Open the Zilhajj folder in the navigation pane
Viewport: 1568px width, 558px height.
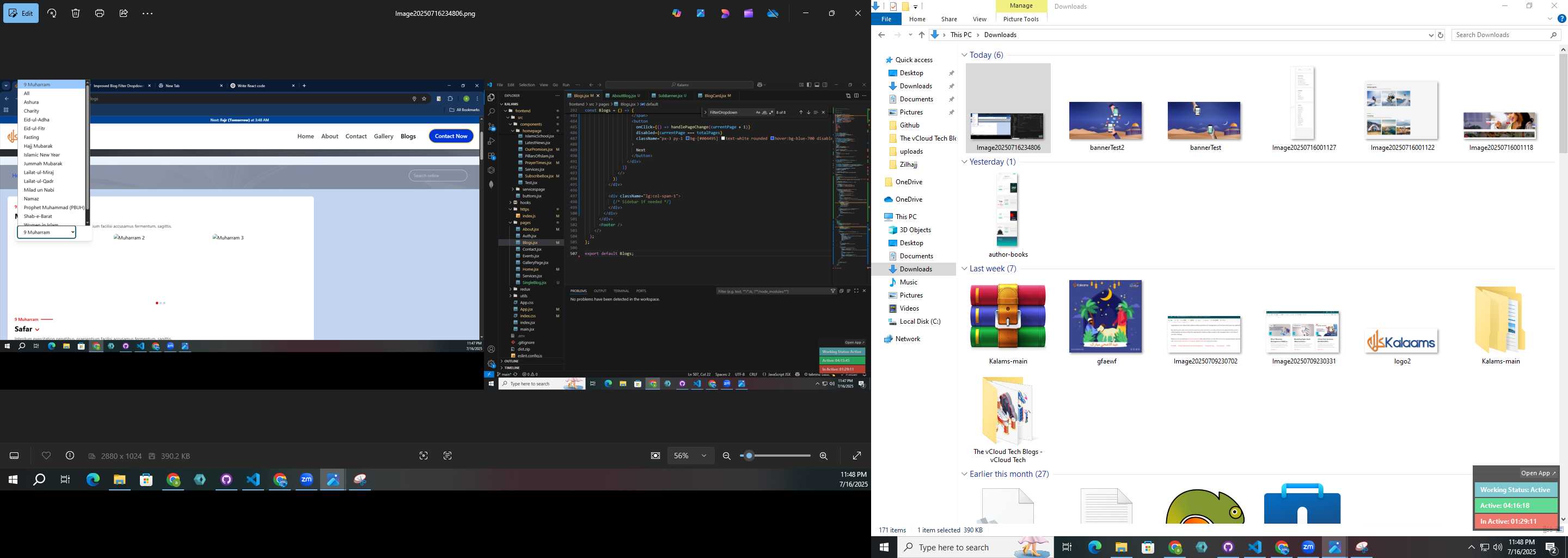pos(909,165)
